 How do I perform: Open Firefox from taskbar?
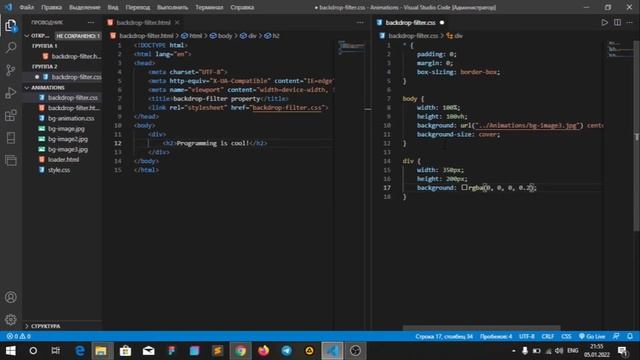click(264, 351)
